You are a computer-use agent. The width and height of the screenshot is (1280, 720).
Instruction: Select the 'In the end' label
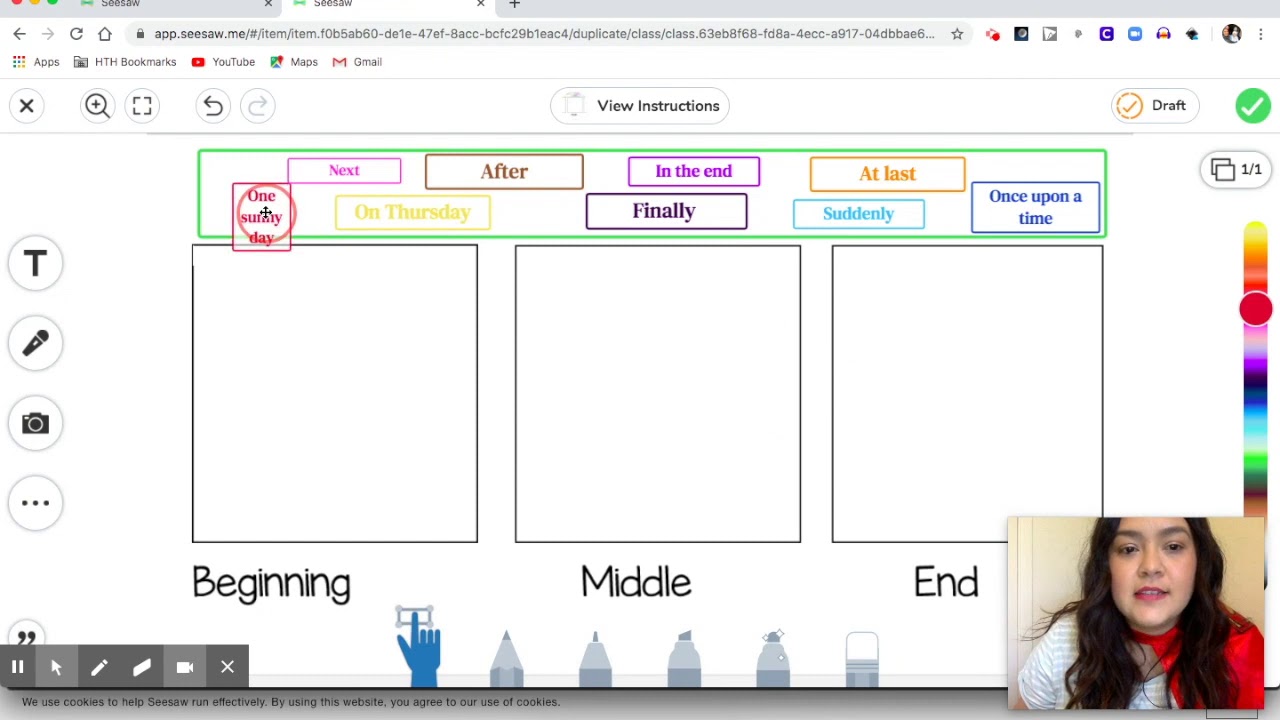coord(694,172)
